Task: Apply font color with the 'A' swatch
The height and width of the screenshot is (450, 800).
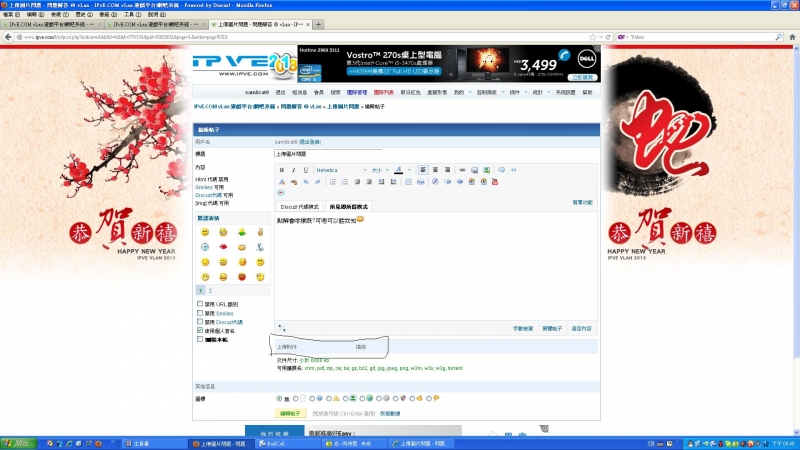Action: [x=398, y=170]
